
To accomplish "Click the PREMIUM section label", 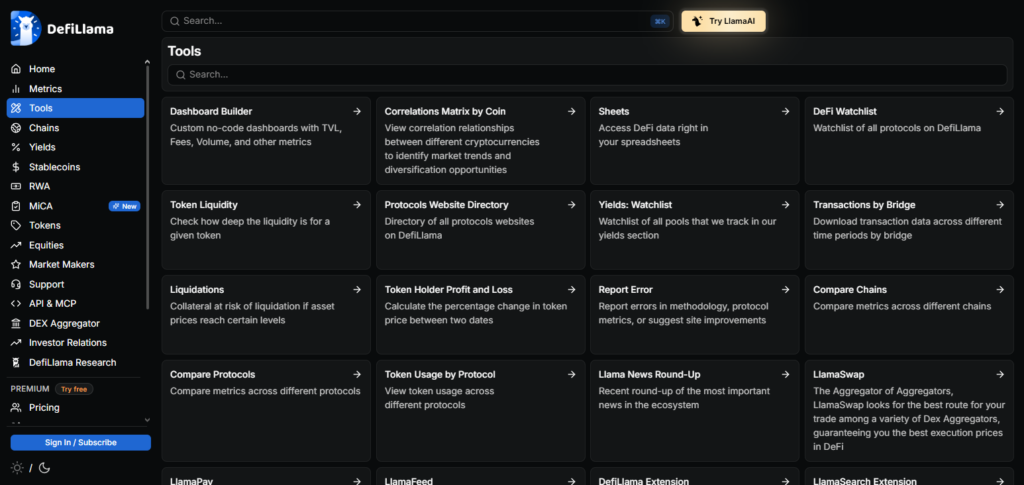I will pos(30,389).
